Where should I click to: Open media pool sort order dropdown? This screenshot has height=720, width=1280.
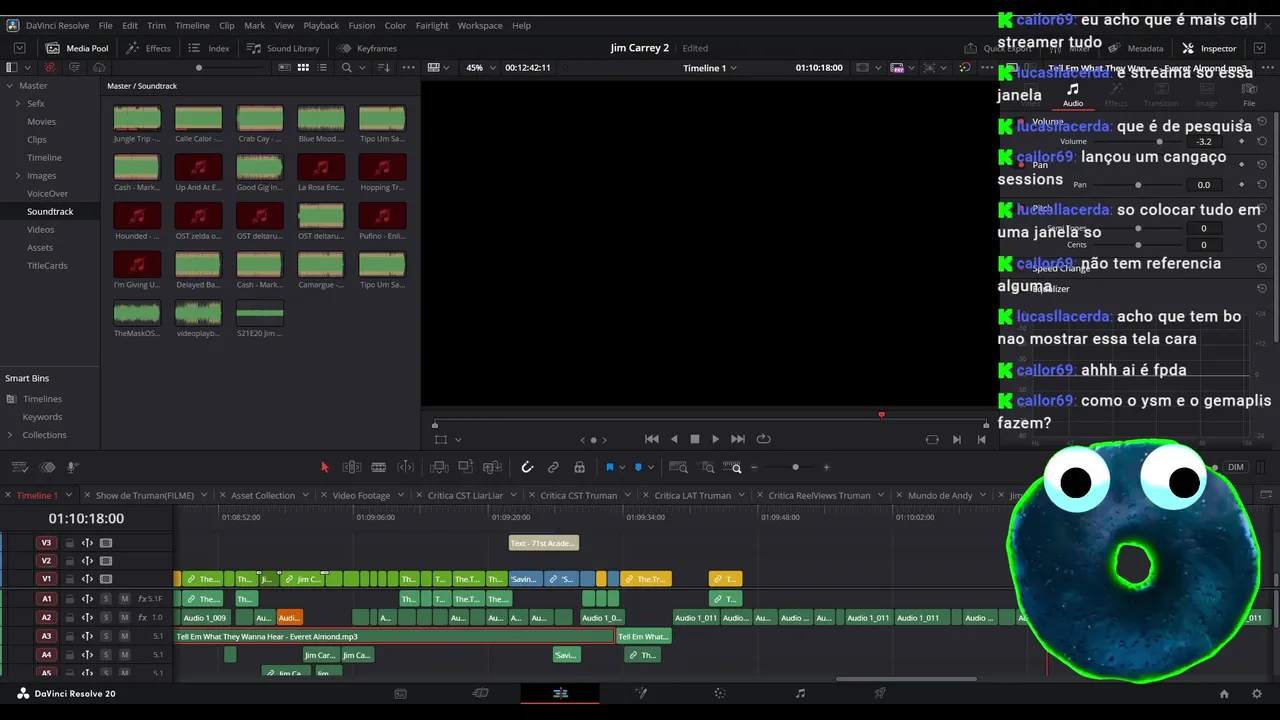coord(385,67)
